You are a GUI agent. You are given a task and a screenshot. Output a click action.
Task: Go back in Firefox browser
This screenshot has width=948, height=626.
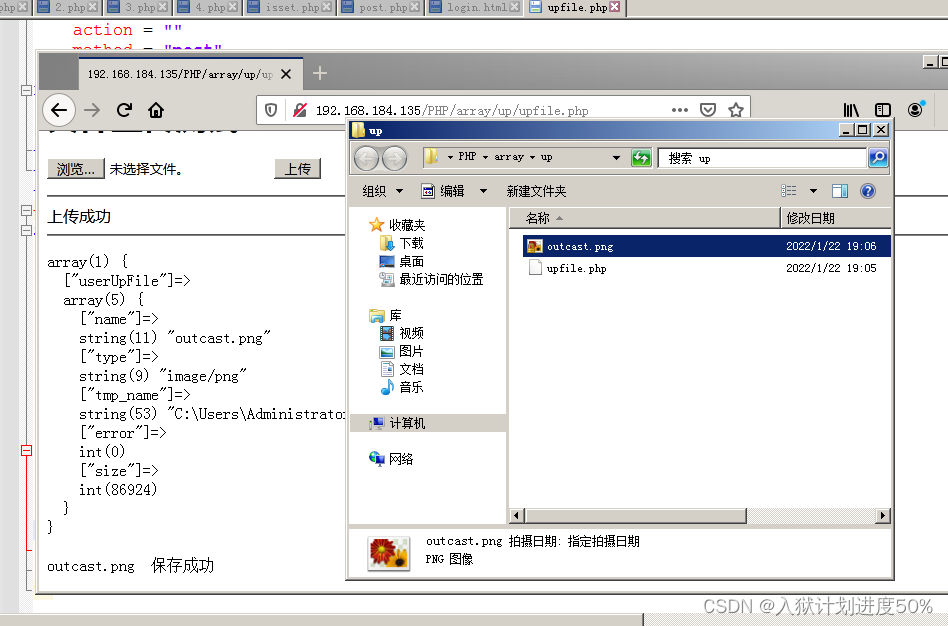pos(59,110)
